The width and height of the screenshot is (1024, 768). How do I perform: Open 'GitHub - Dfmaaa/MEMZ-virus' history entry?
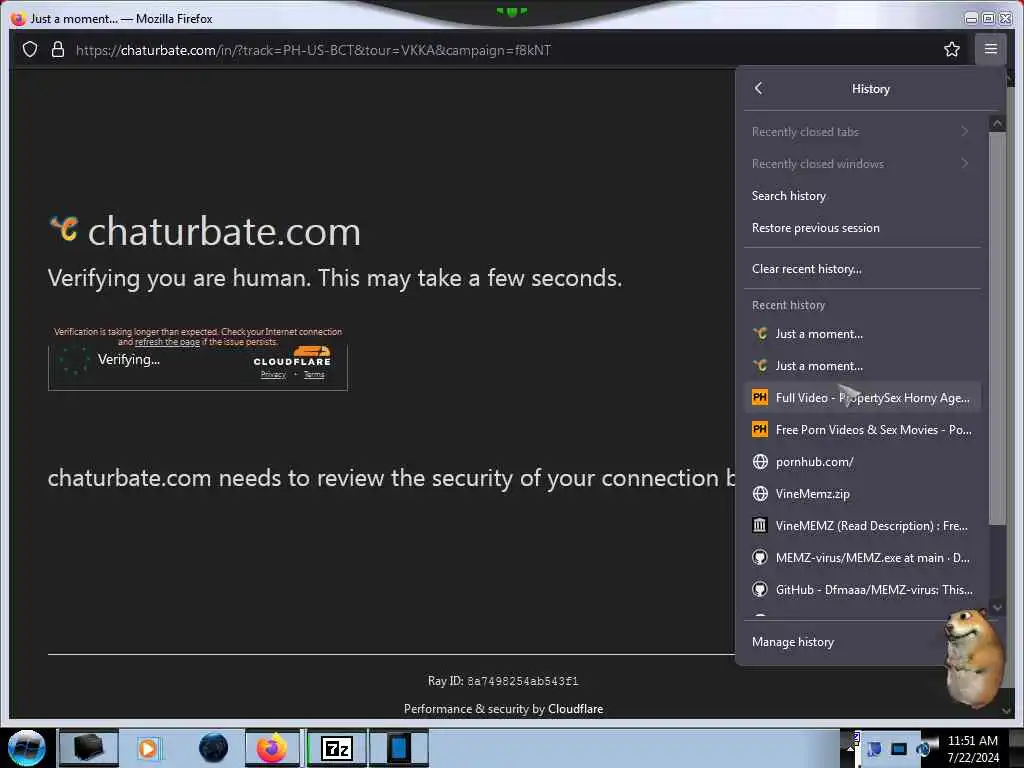coord(862,590)
